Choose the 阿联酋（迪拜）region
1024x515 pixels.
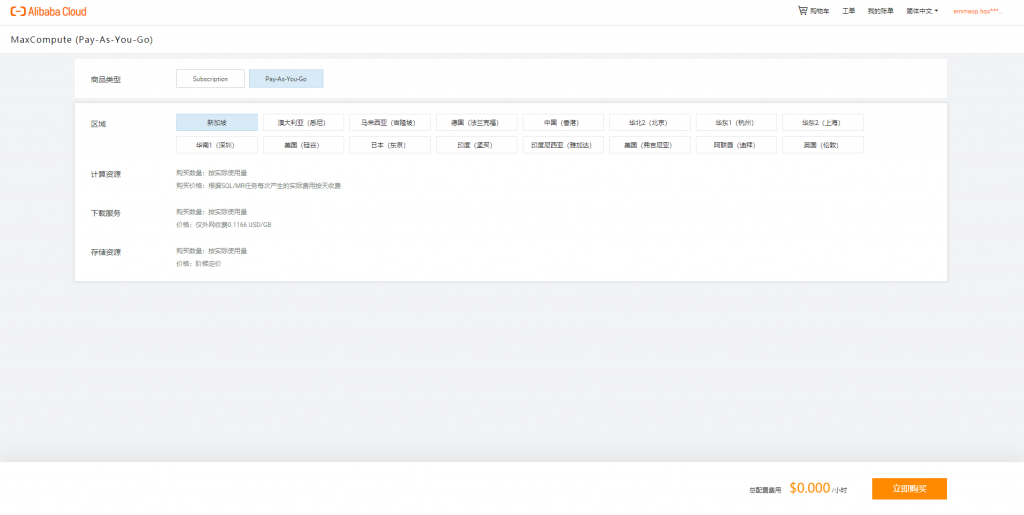click(736, 145)
